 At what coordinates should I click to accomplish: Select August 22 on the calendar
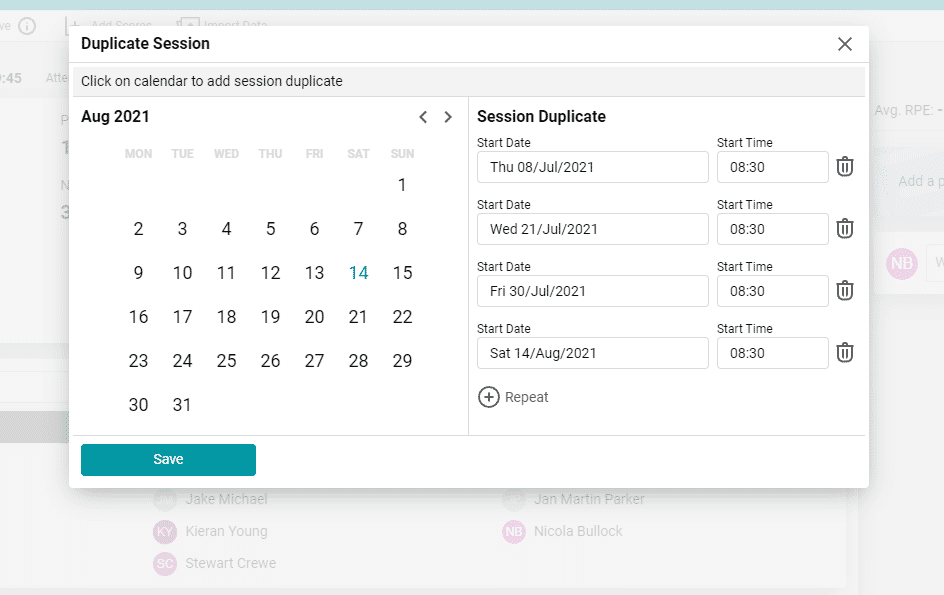tap(402, 317)
